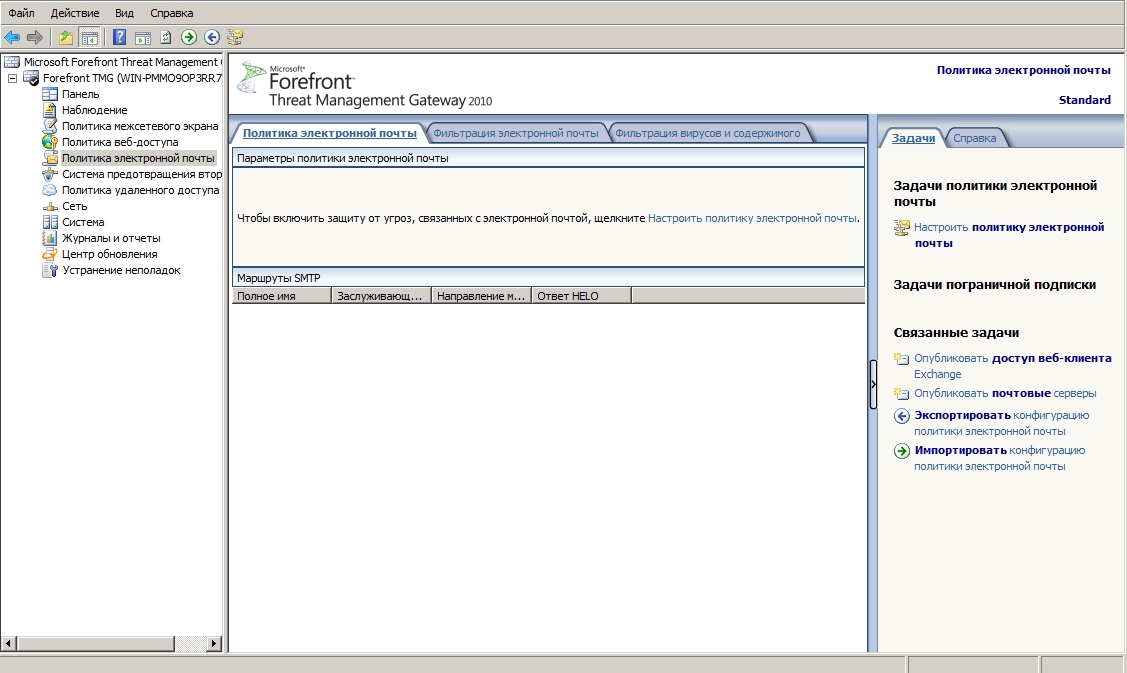Click Настроить политику электронной почты inline link
This screenshot has width=1127, height=673.
pyautogui.click(x=753, y=218)
